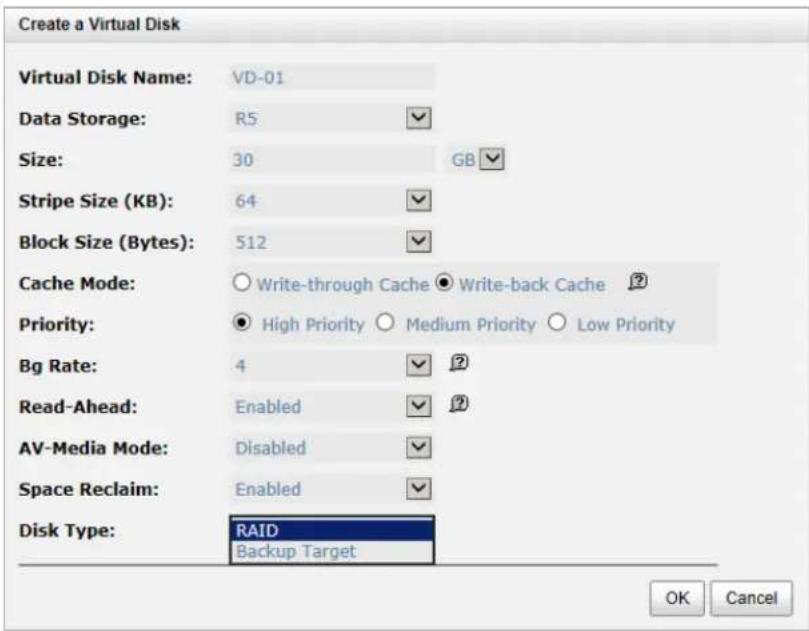Select RAID in Disk Type list
The width and height of the screenshot is (809, 631).
coord(332,530)
